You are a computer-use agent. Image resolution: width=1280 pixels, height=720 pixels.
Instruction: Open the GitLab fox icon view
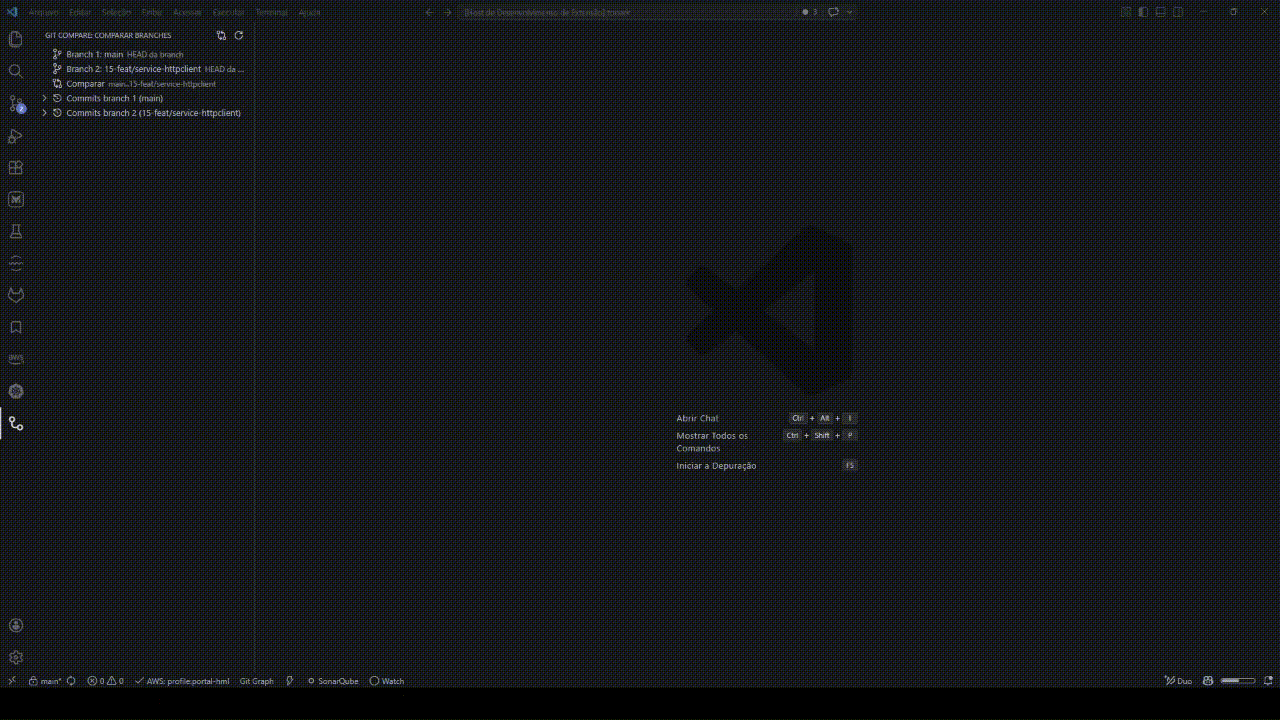(x=15, y=295)
